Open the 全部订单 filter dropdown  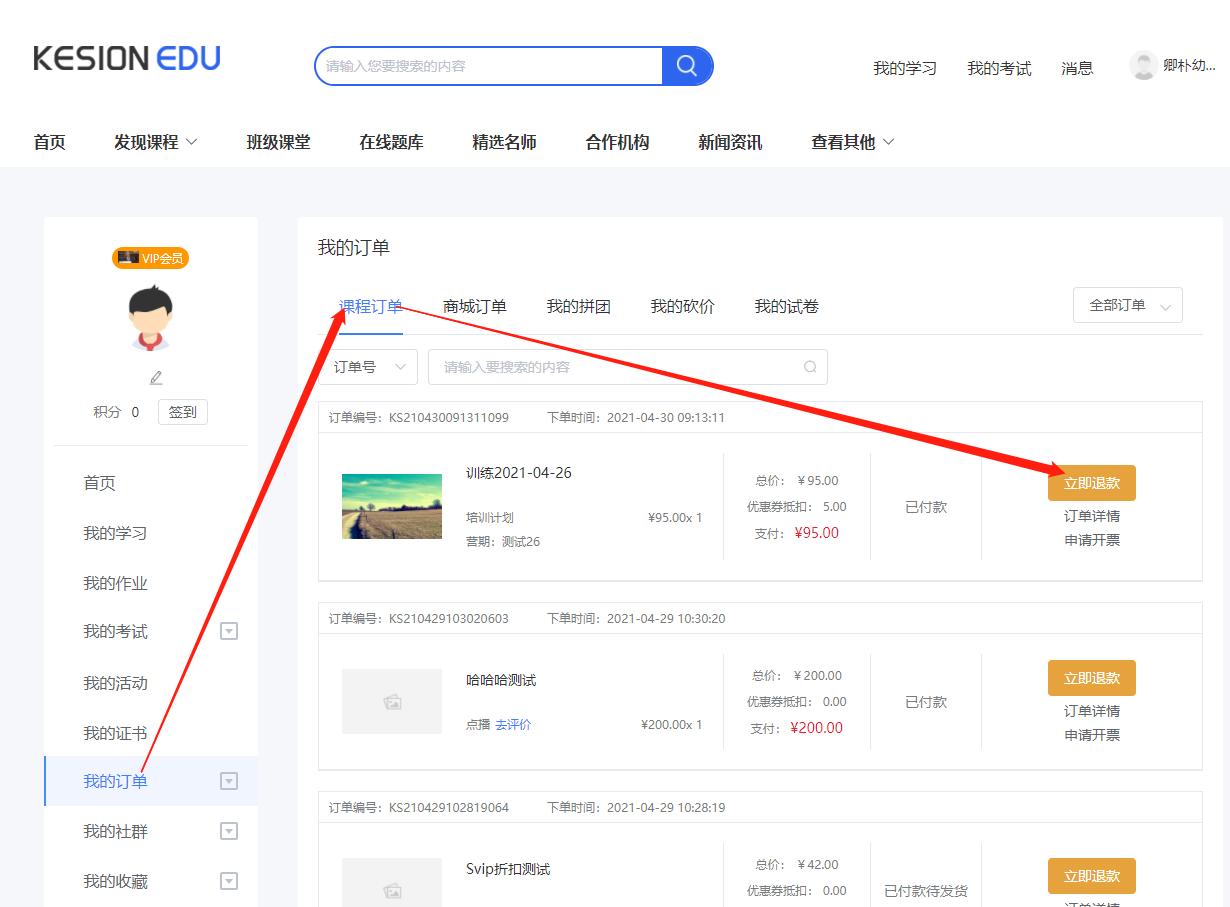(x=1128, y=306)
